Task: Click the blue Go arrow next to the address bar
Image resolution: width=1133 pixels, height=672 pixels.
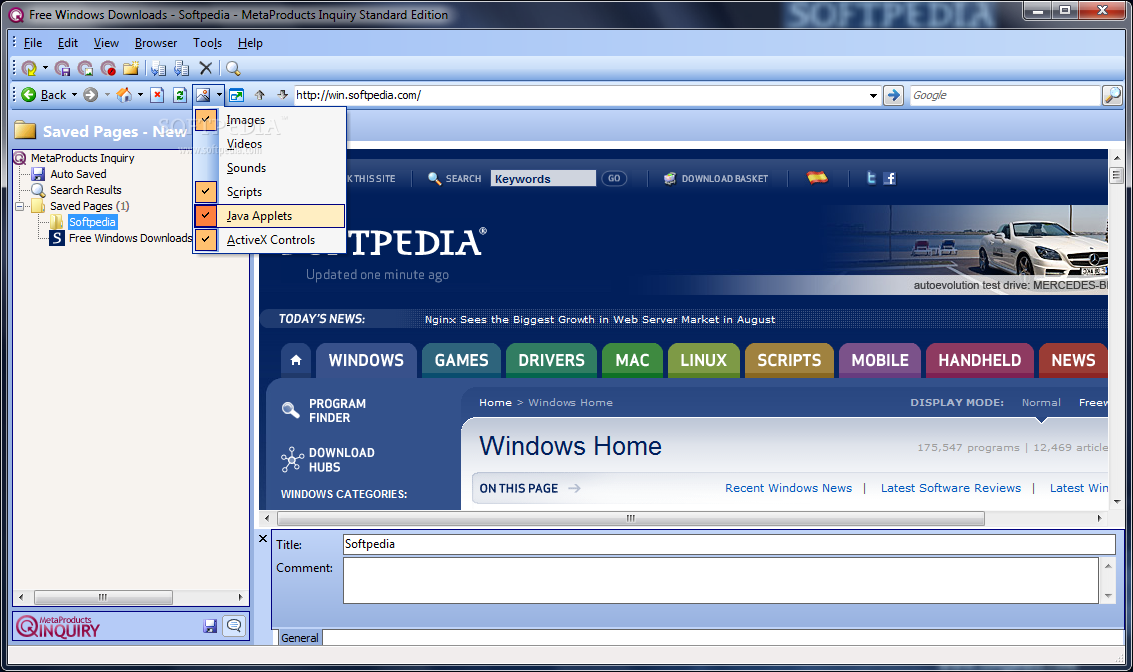Action: point(893,95)
